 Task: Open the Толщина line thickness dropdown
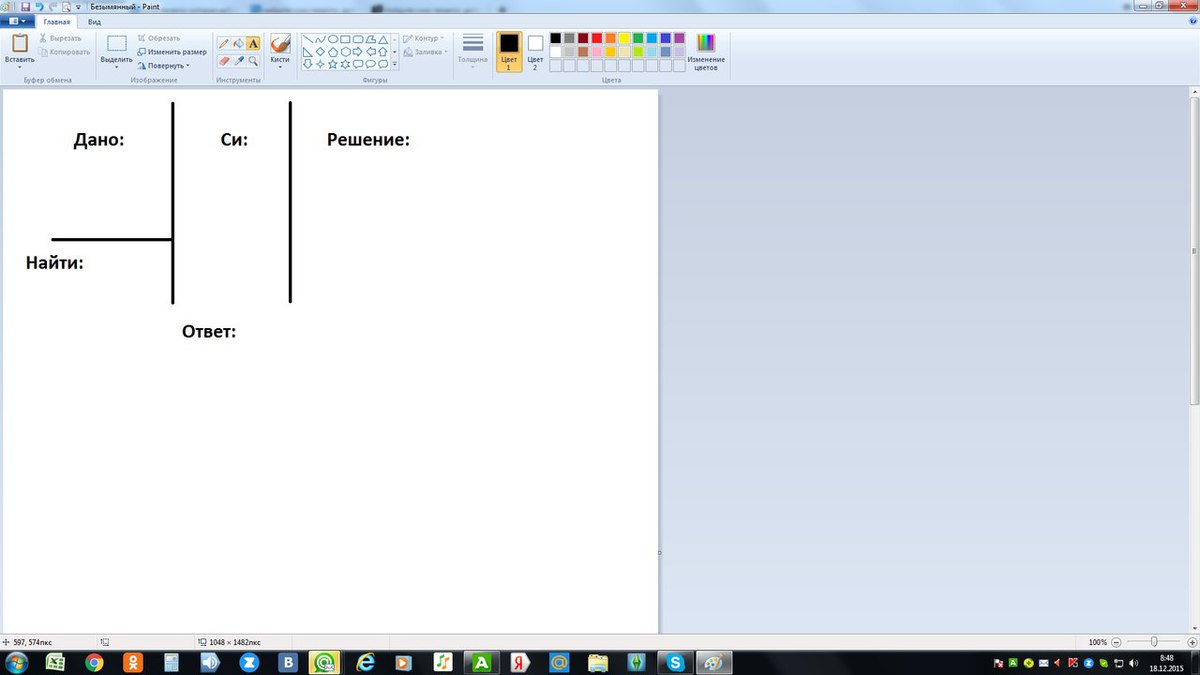473,52
